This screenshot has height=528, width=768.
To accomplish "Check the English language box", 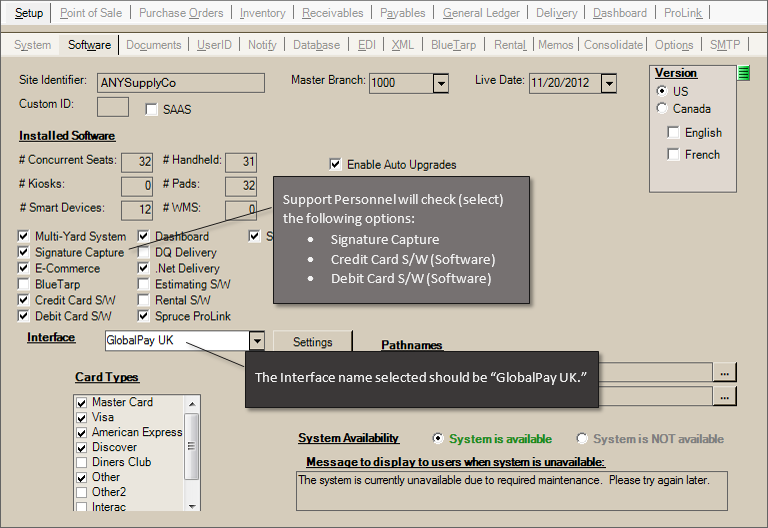I will tap(673, 132).
